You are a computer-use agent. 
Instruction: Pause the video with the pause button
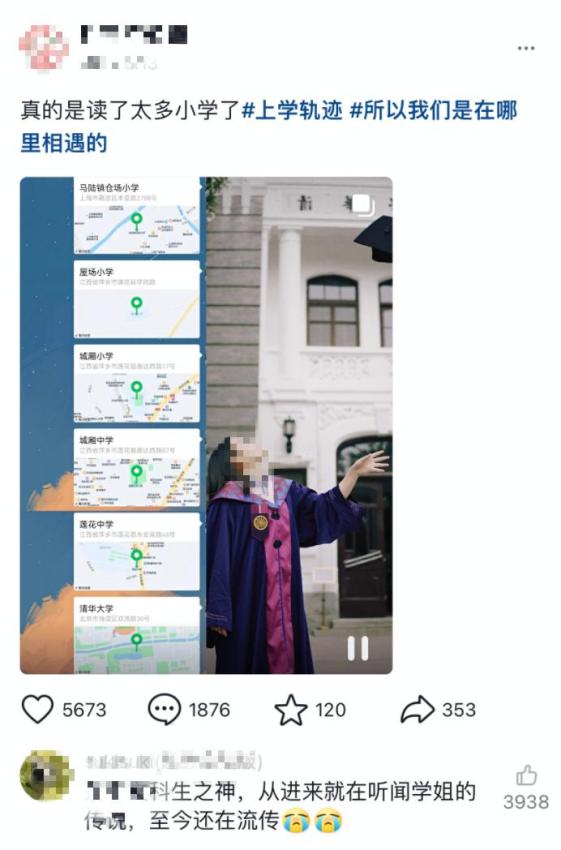point(358,648)
